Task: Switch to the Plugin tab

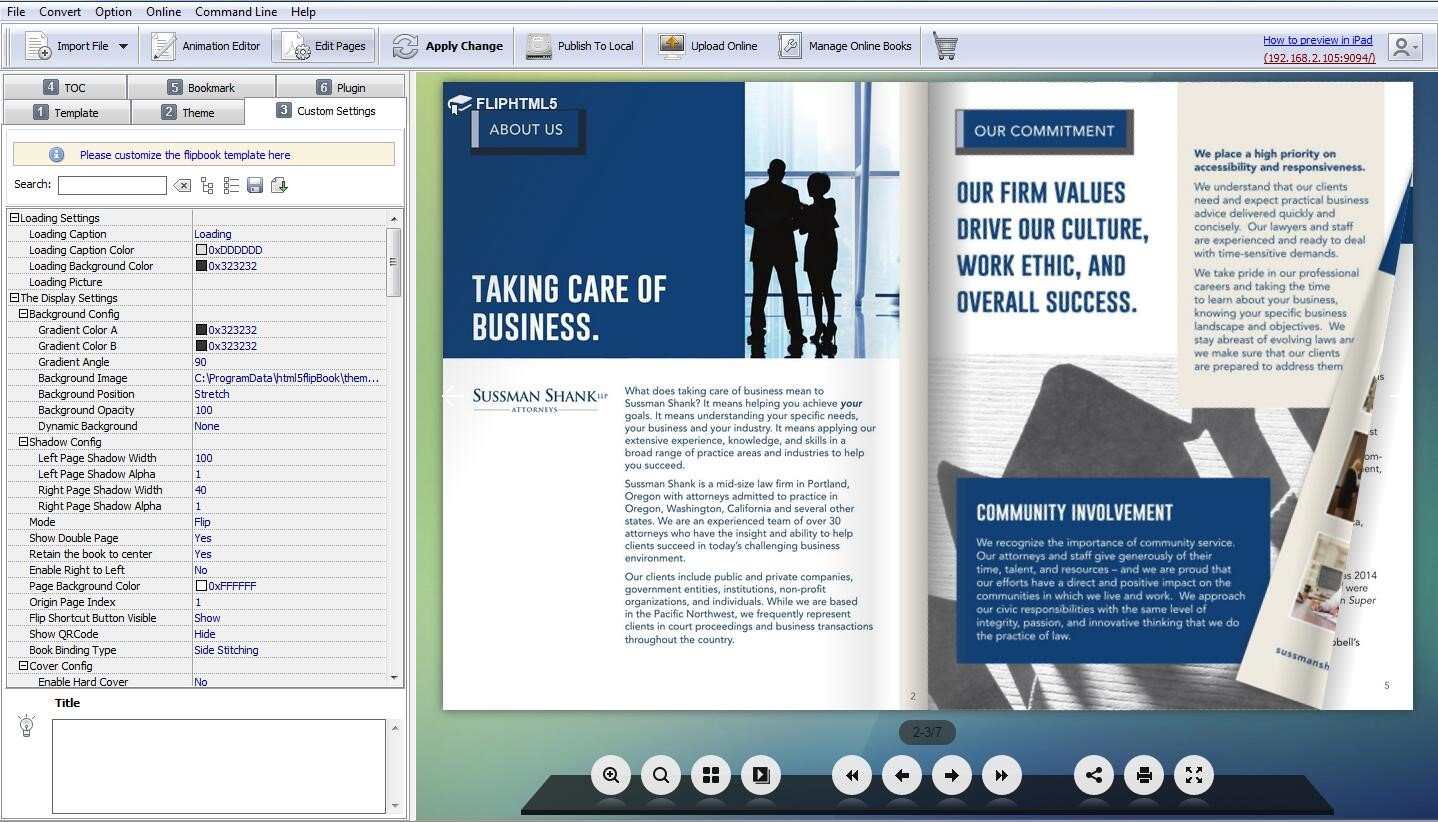Action: (x=341, y=87)
